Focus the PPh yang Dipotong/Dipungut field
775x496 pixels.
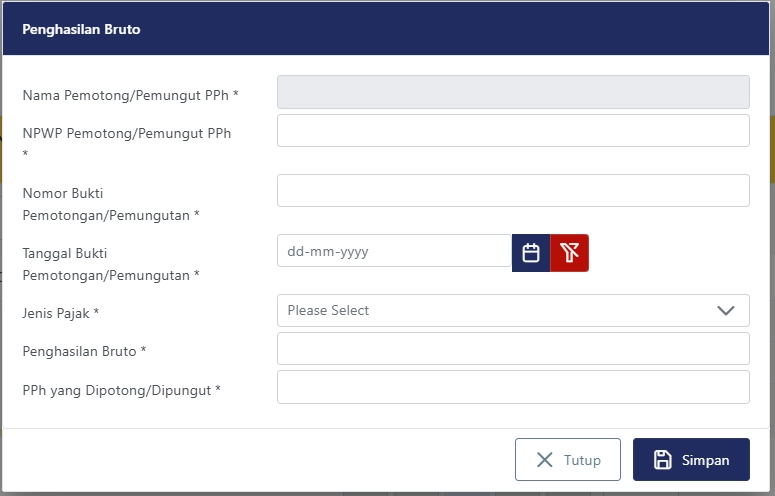[513, 387]
